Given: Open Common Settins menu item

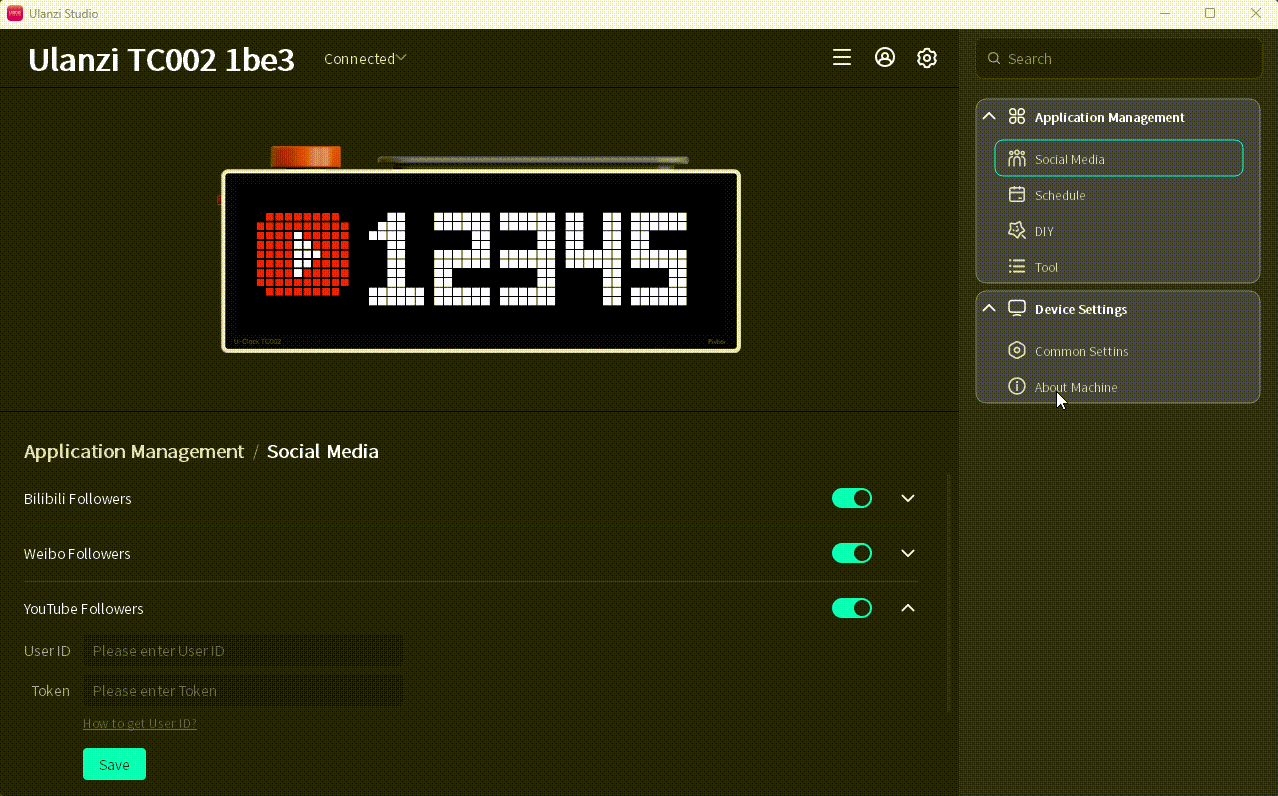Looking at the screenshot, I should pyautogui.click(x=1119, y=351).
